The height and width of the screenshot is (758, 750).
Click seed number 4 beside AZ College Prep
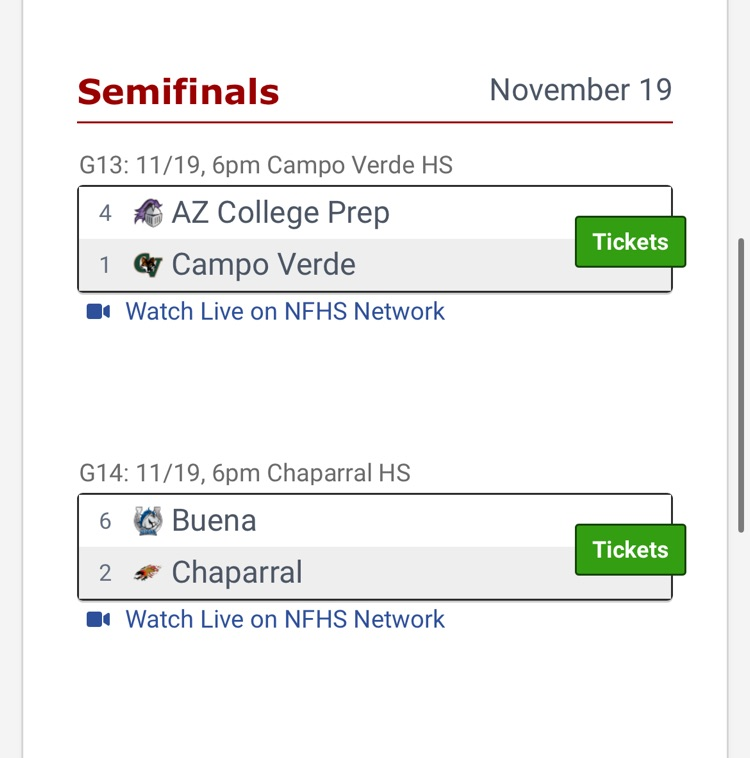(x=105, y=213)
